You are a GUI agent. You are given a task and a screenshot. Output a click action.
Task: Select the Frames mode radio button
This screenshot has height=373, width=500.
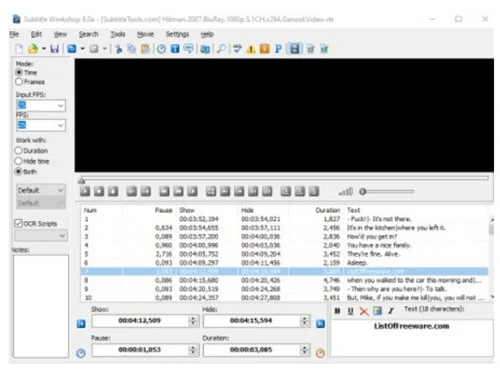19,82
